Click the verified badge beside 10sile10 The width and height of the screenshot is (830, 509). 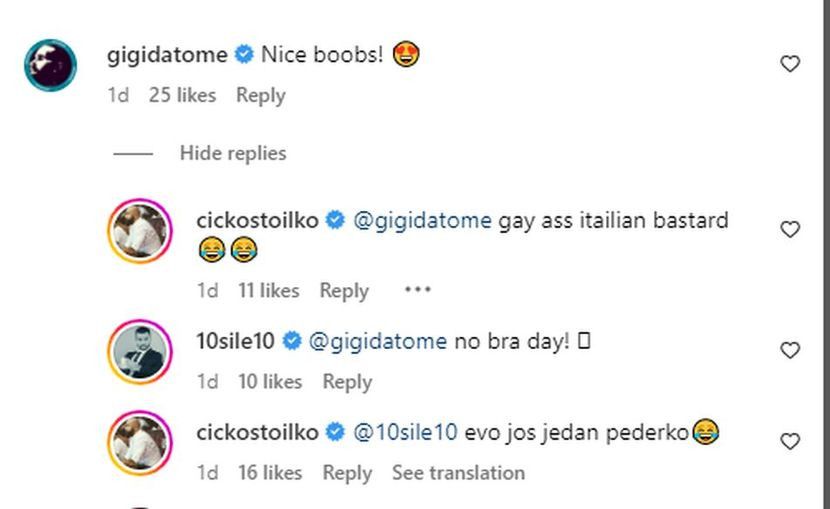tap(293, 341)
